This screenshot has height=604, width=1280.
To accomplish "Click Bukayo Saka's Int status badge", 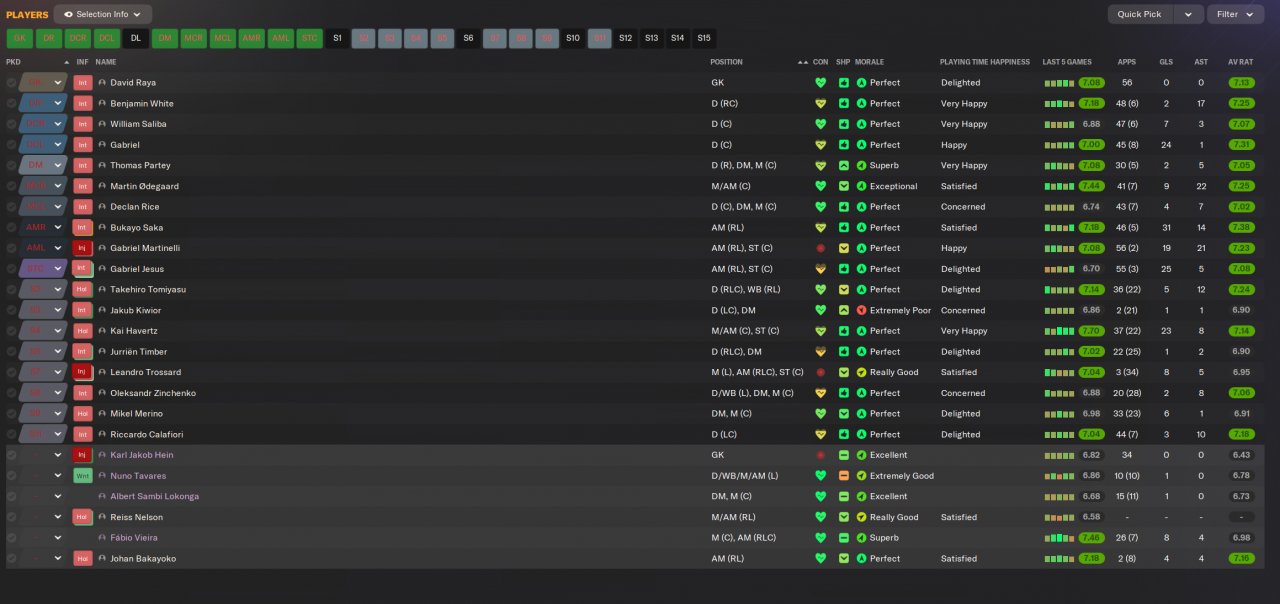I will (83, 228).
